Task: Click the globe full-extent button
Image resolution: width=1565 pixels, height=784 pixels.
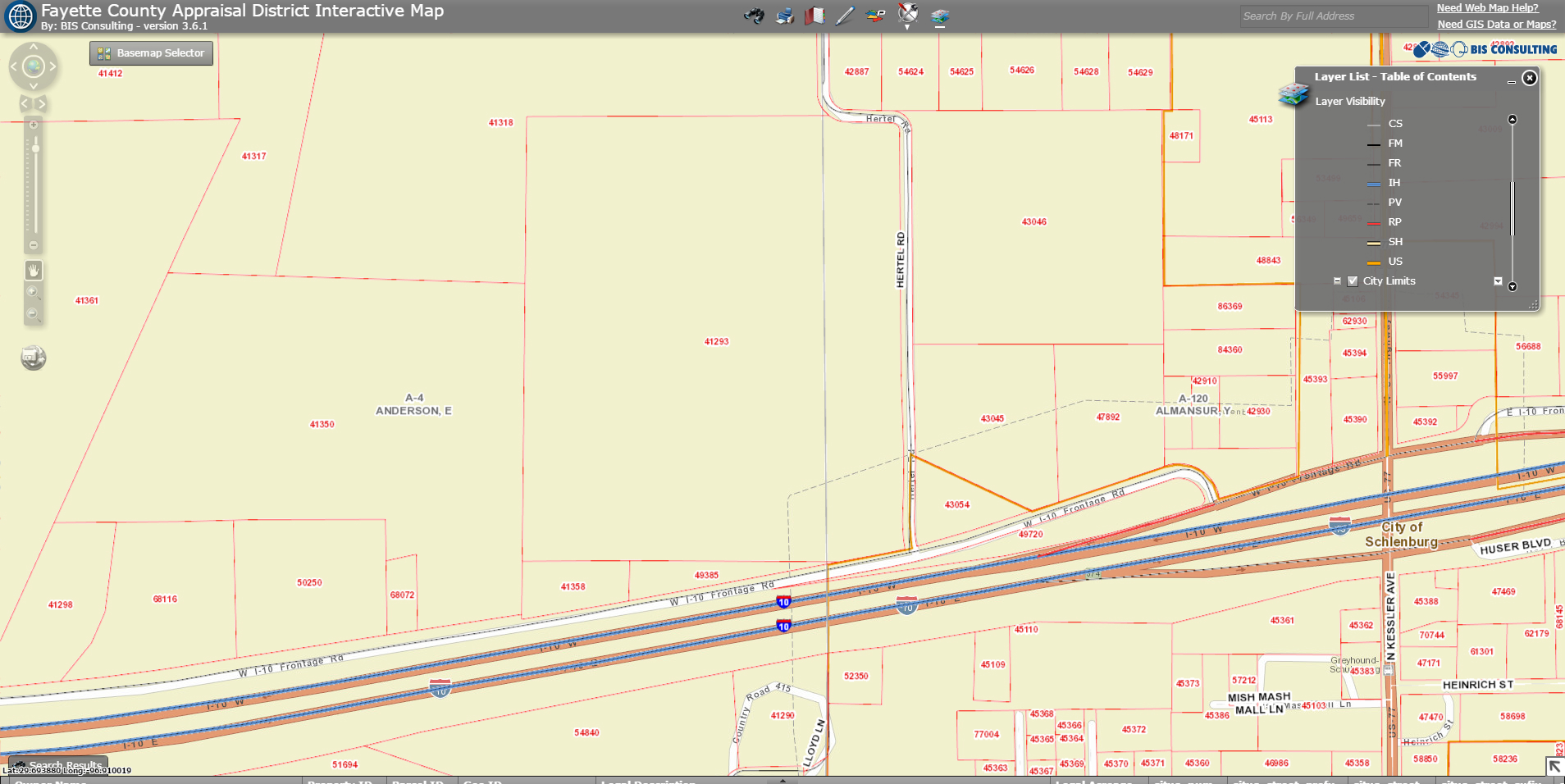Action: coord(34,66)
